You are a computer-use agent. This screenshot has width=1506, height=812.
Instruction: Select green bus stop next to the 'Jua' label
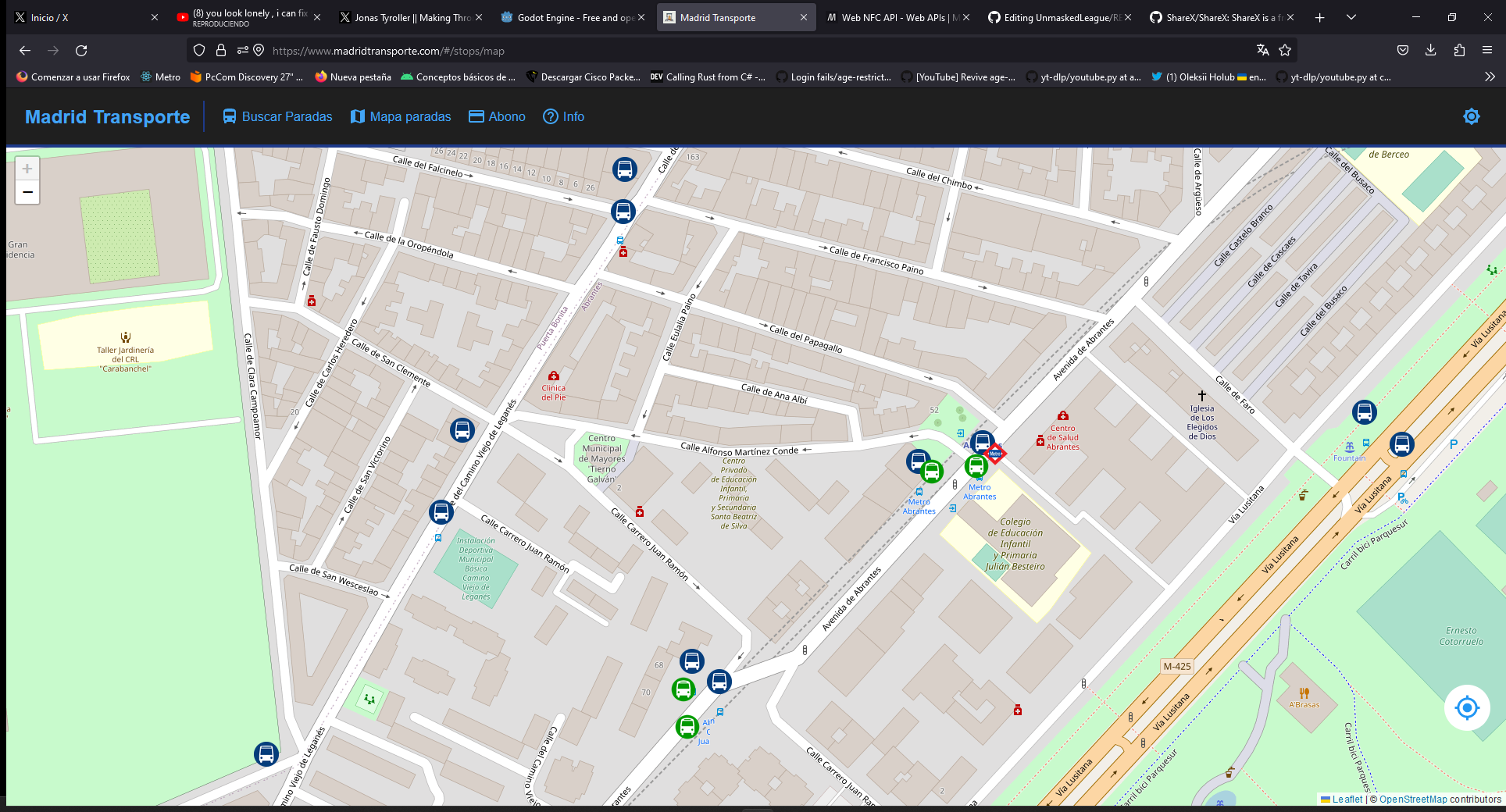[687, 727]
